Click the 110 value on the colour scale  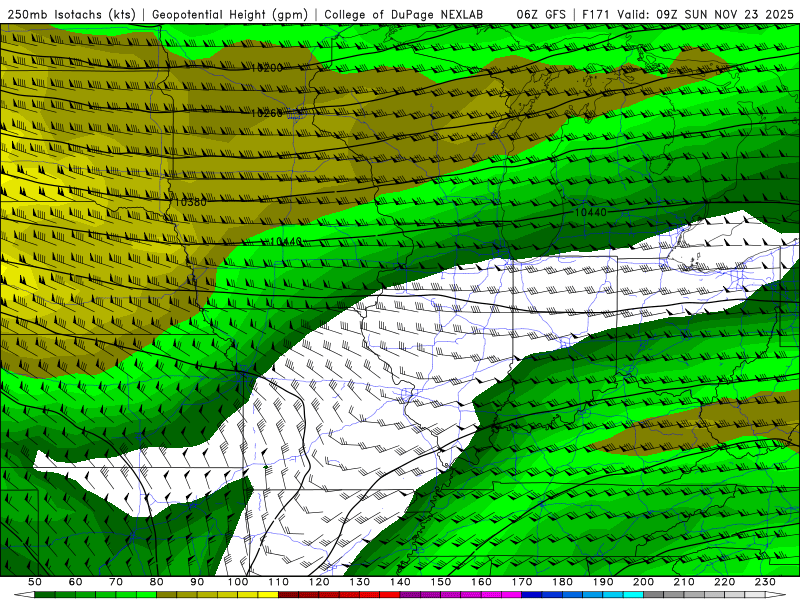(x=279, y=582)
